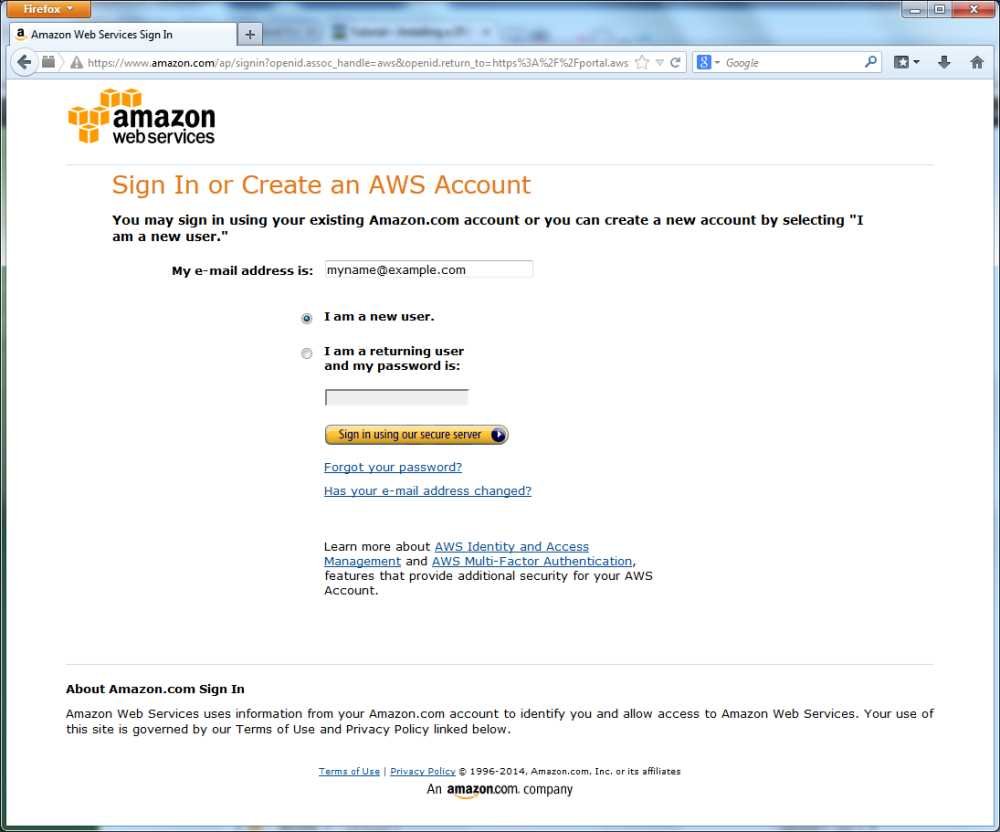1000x832 pixels.
Task: Click the password input field
Action: (397, 397)
